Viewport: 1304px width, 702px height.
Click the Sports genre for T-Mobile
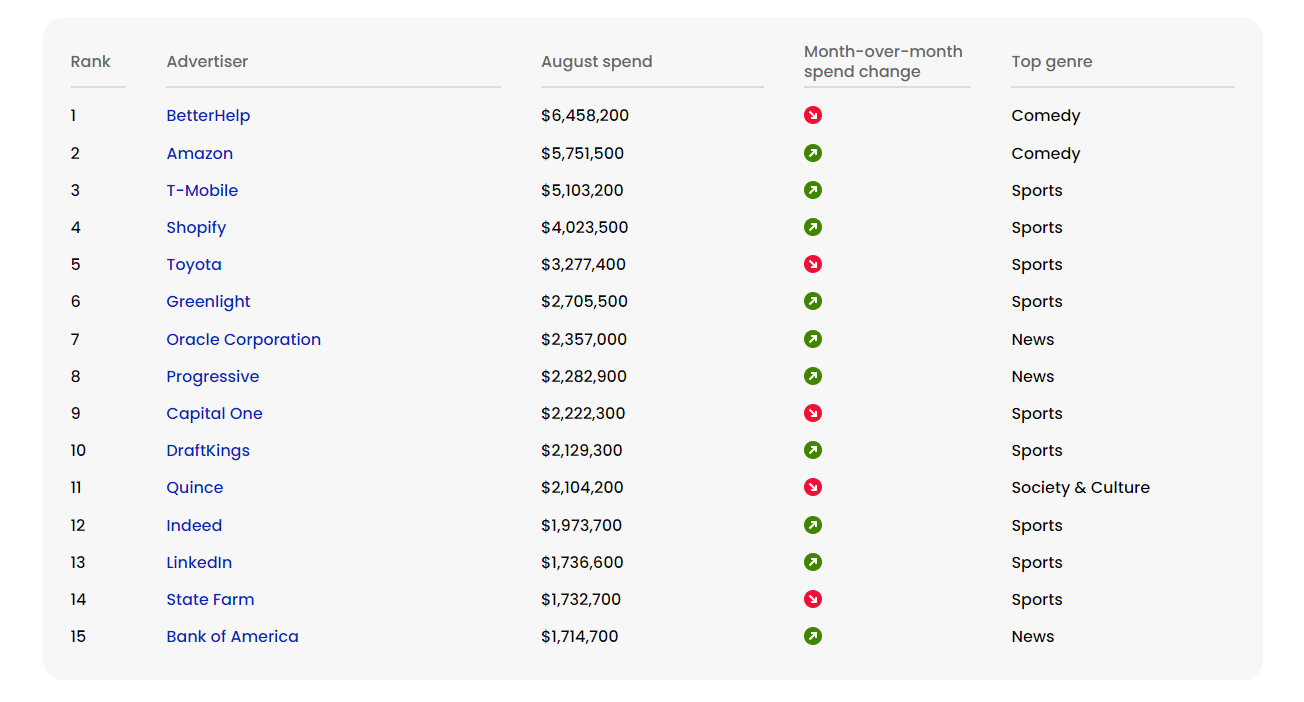tap(1037, 191)
